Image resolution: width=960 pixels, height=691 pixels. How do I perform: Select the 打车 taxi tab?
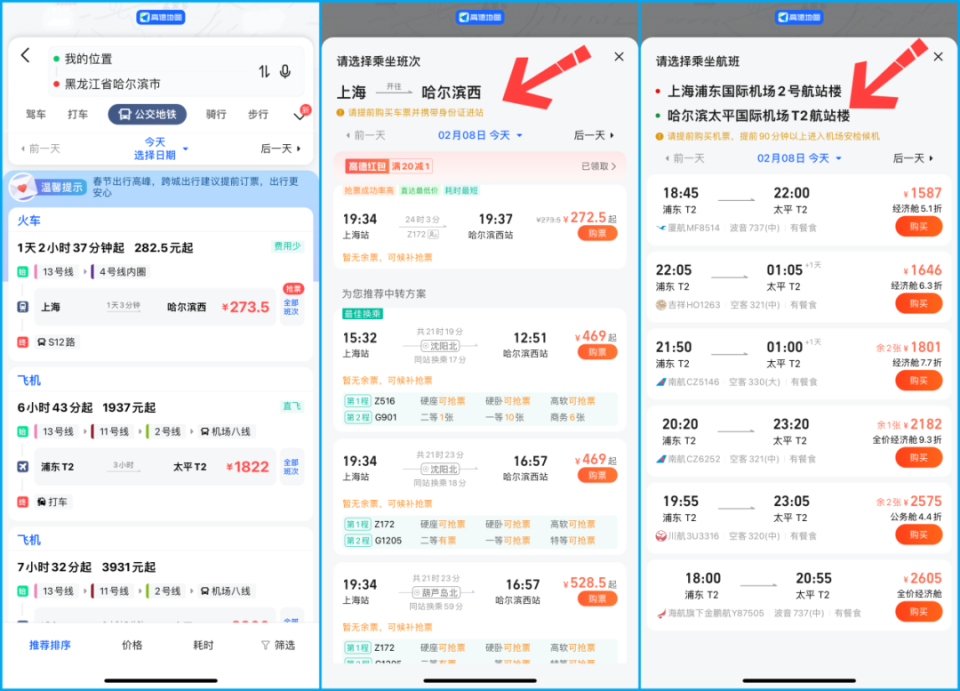click(x=77, y=114)
